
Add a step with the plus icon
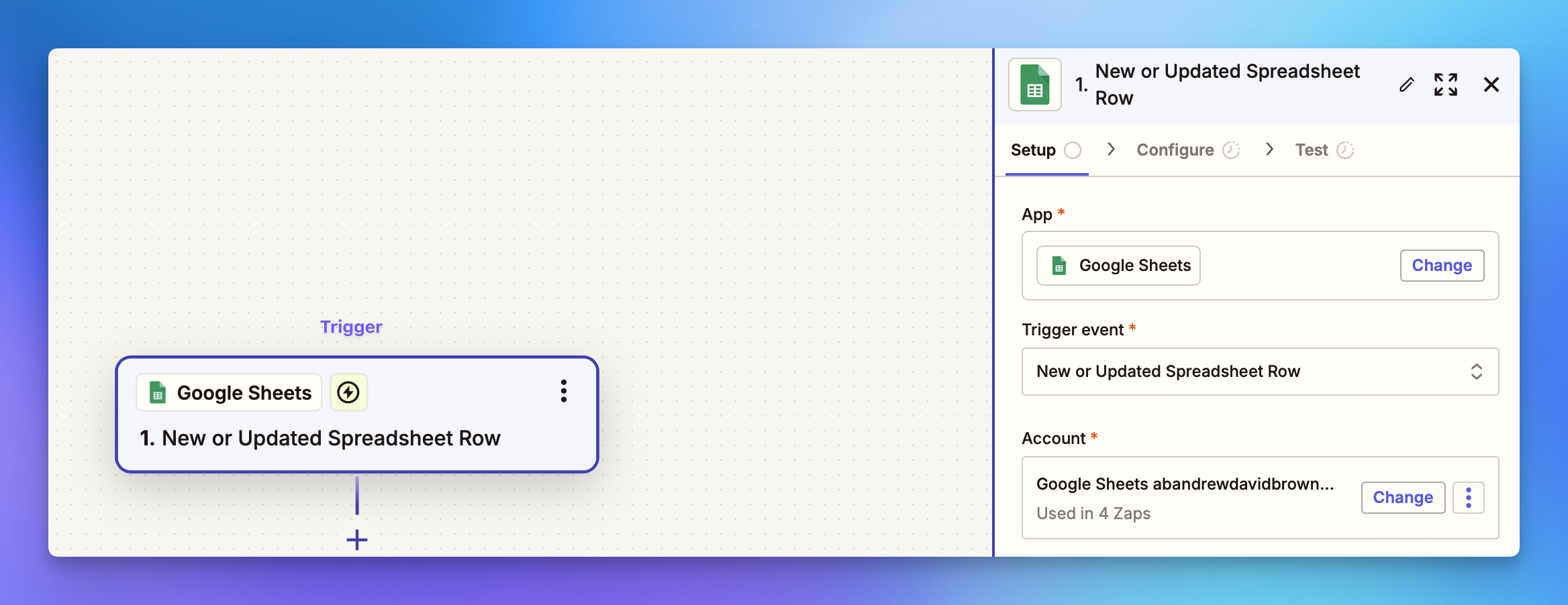coord(357,539)
